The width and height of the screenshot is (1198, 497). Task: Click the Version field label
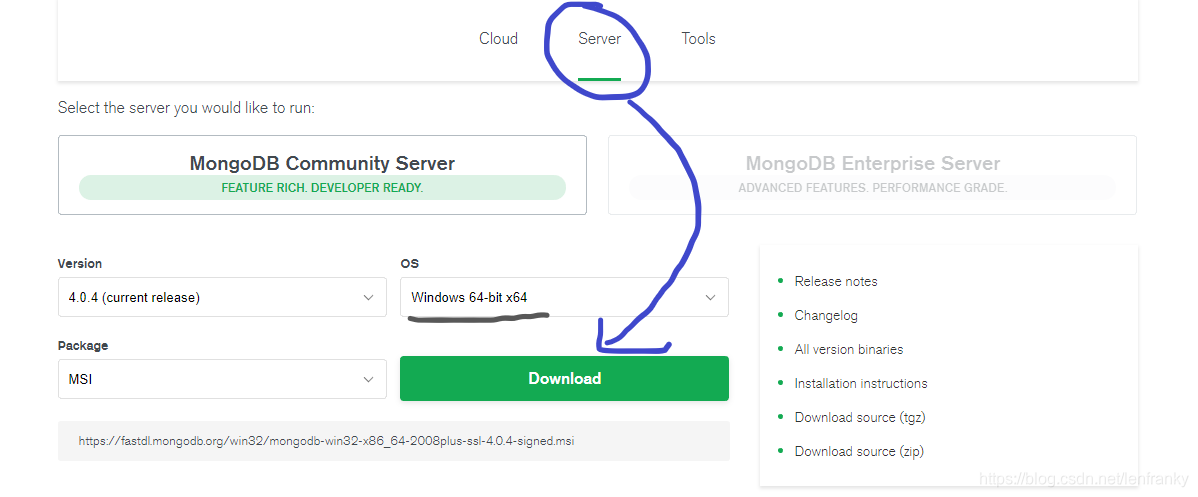[x=79, y=264]
